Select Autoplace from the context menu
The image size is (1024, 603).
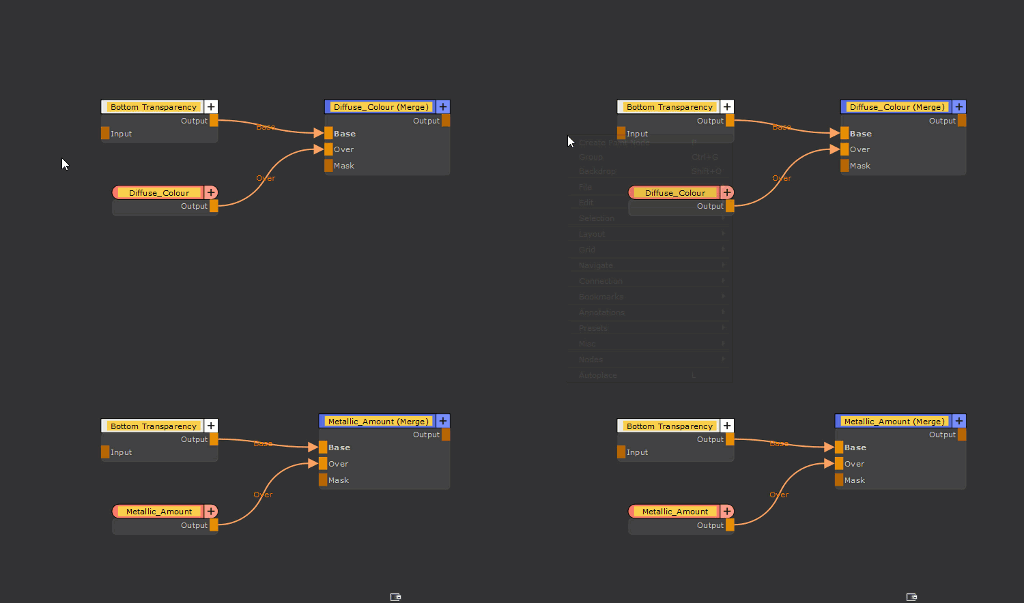coord(598,375)
